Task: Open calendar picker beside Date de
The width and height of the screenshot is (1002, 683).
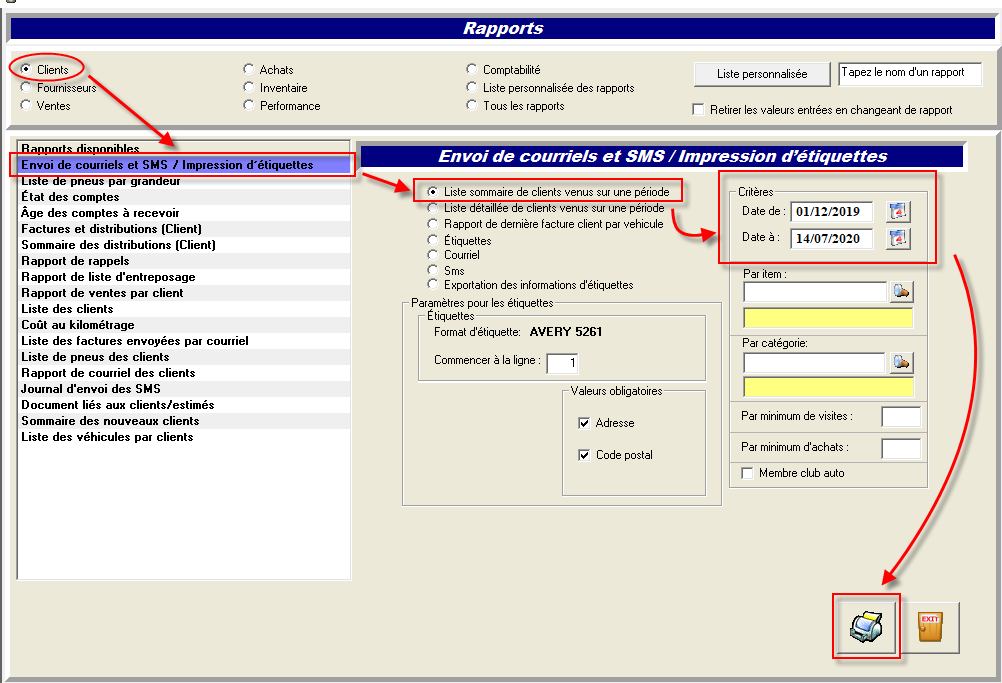Action: [898, 211]
